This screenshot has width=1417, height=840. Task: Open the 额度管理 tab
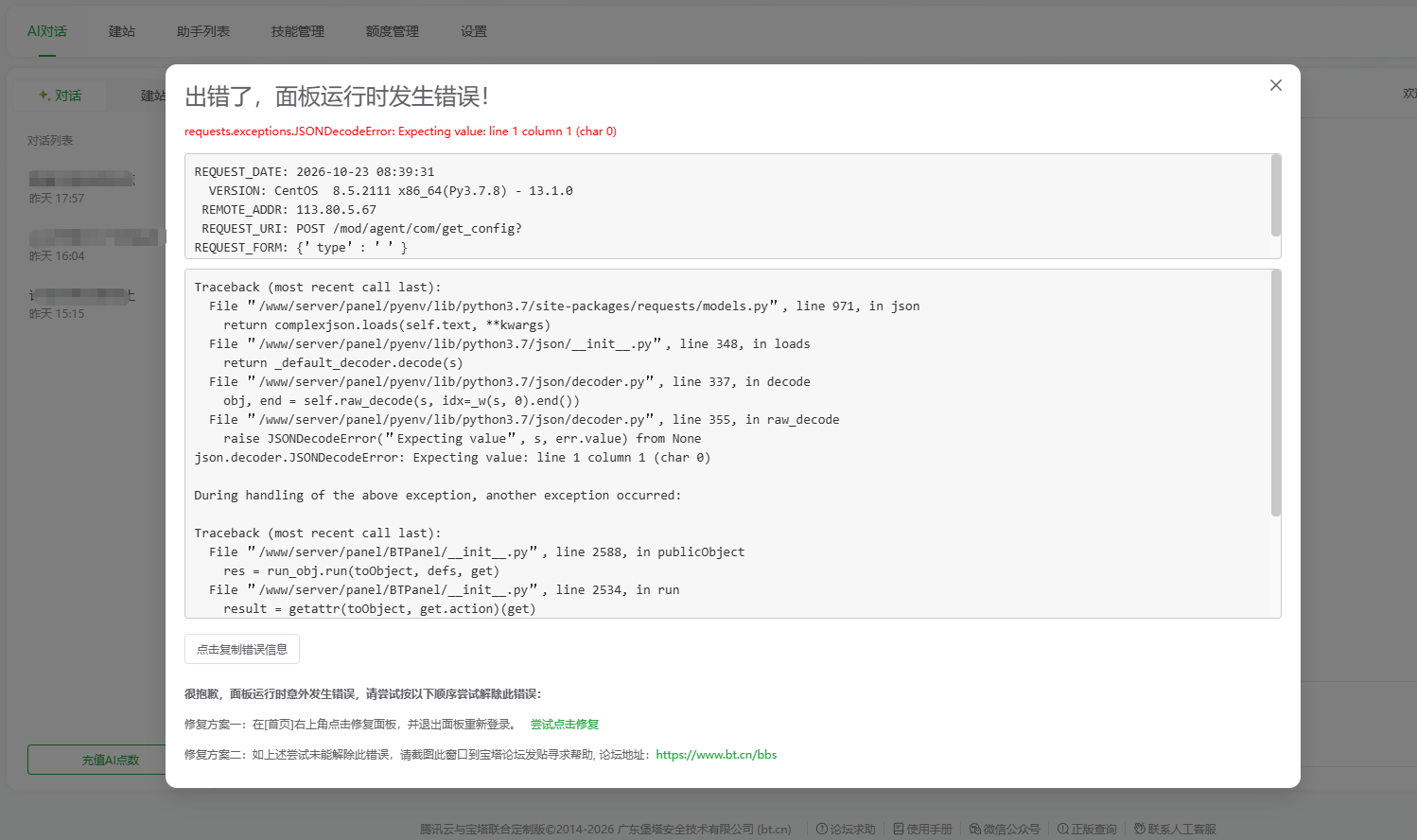point(393,31)
